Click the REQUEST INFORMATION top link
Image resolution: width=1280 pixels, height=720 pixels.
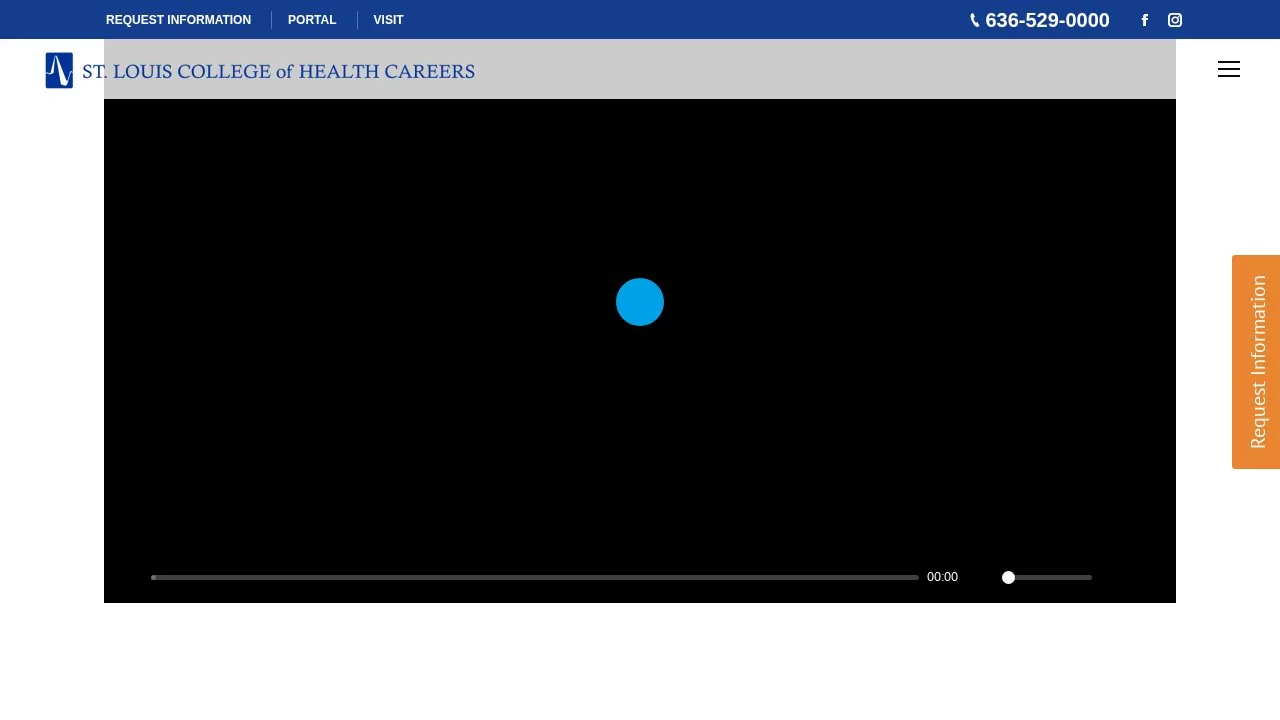point(178,20)
